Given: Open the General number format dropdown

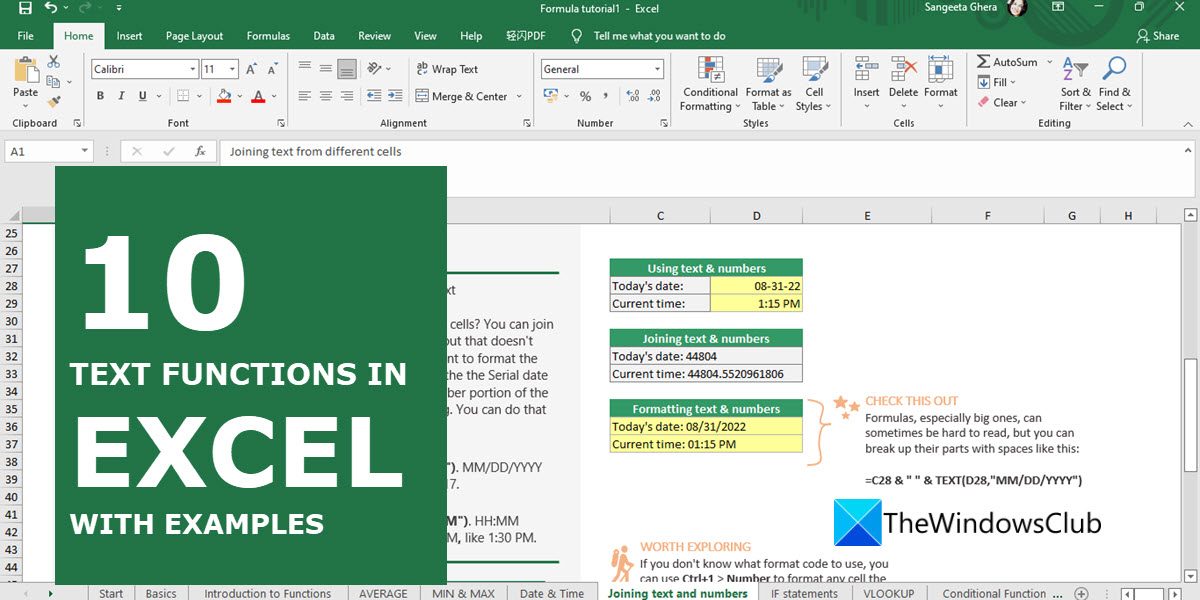Looking at the screenshot, I should click(655, 68).
